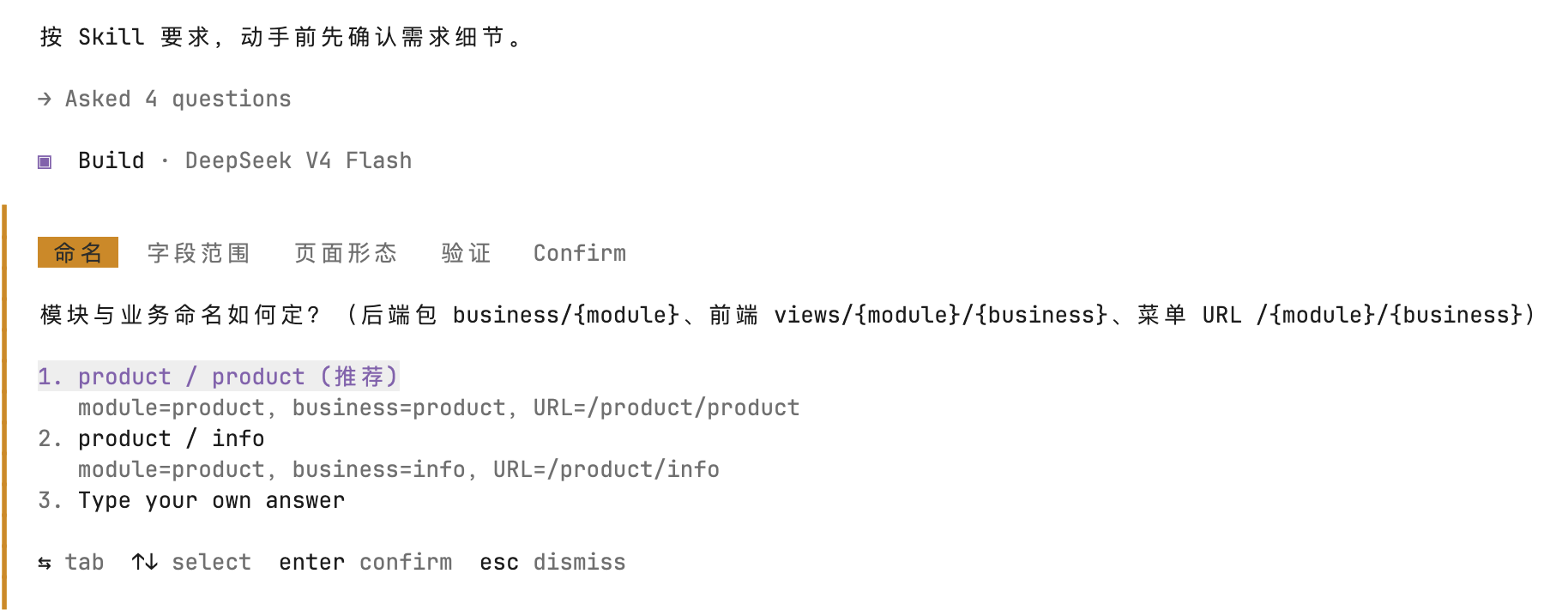Click the enter confirm hint
Image resolution: width=1568 pixels, height=616 pixels.
click(365, 562)
